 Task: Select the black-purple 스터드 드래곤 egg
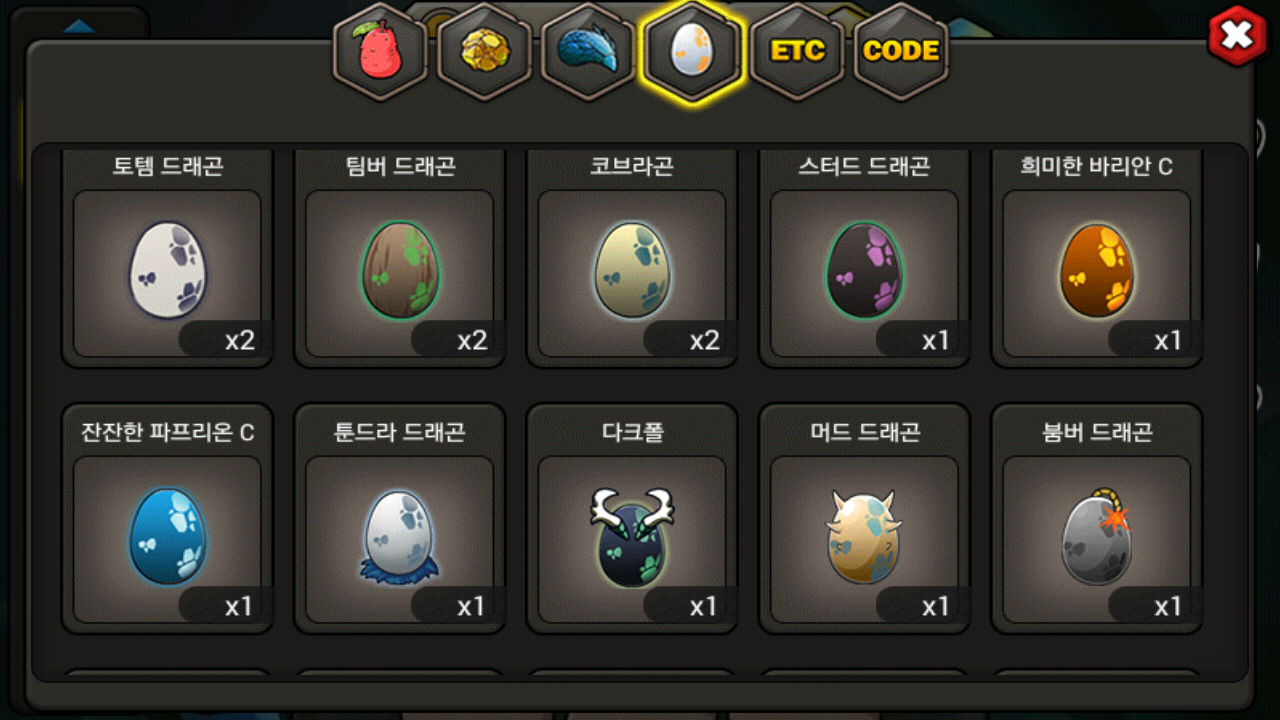(x=864, y=271)
